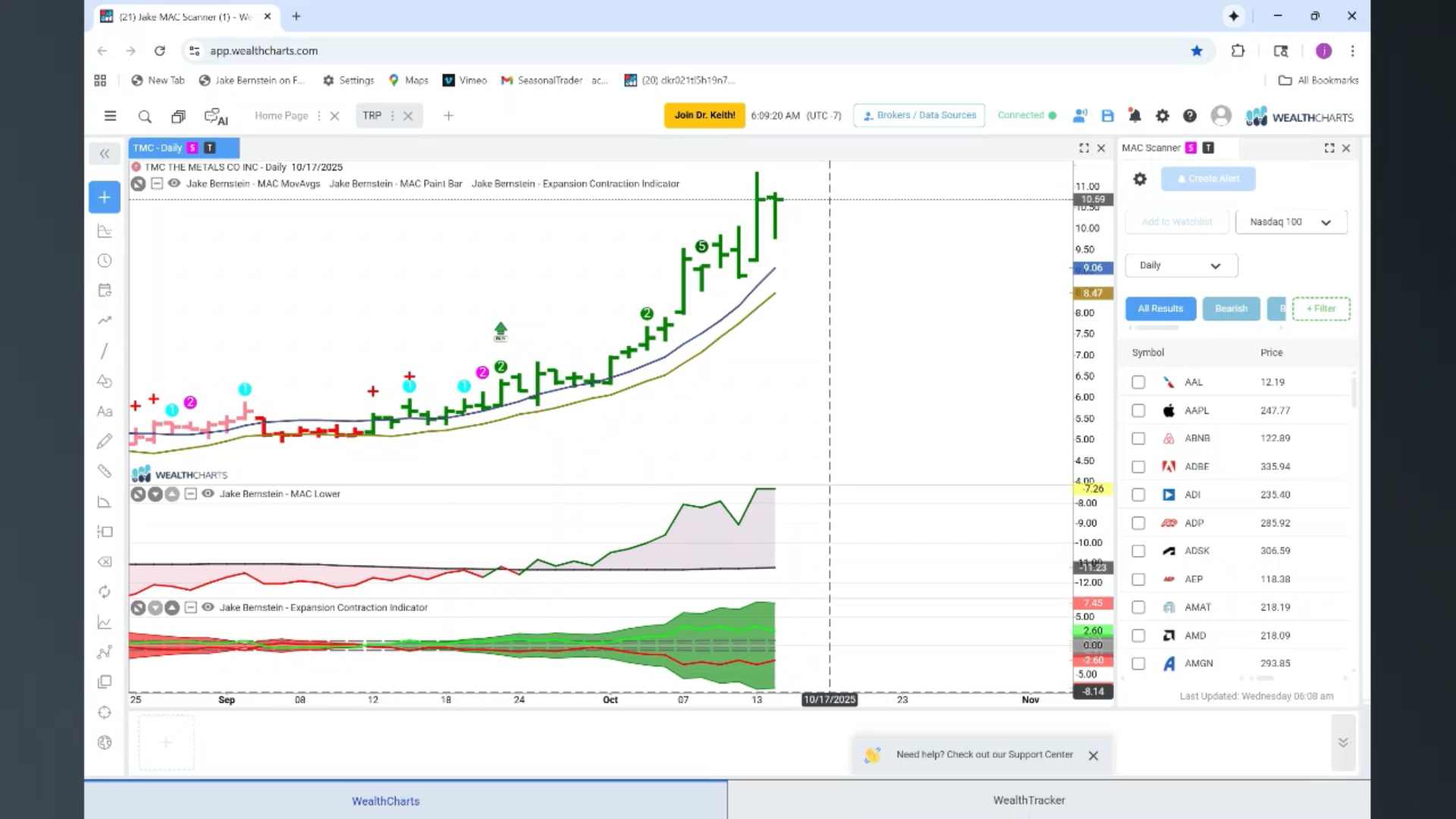Open the symbol search magnifier
The image size is (1456, 819).
point(145,116)
